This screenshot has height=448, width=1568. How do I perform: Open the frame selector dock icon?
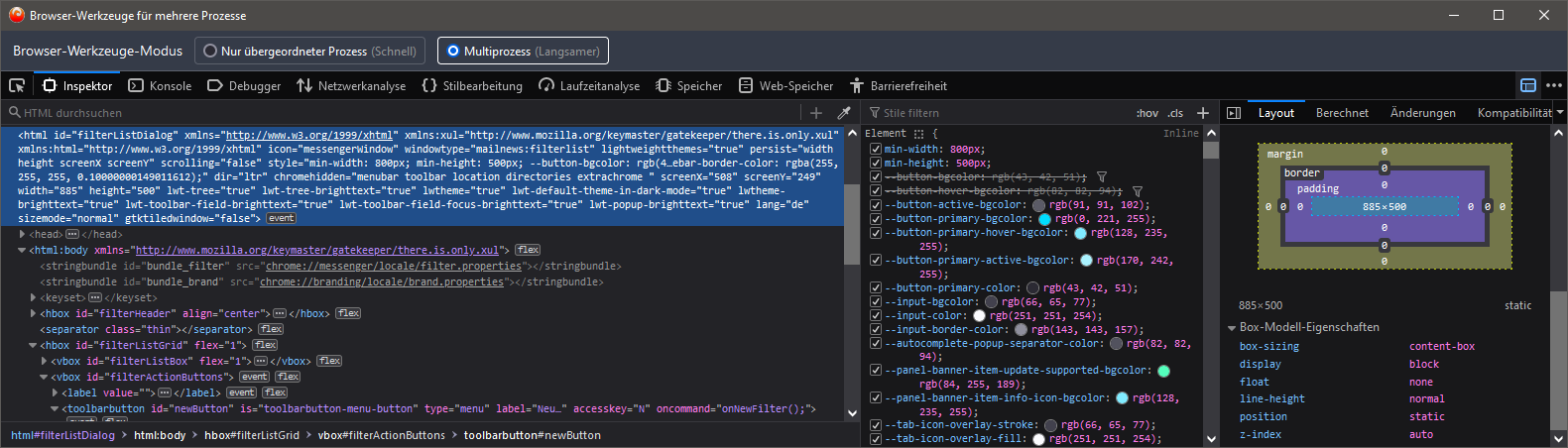pyautogui.click(x=1528, y=86)
